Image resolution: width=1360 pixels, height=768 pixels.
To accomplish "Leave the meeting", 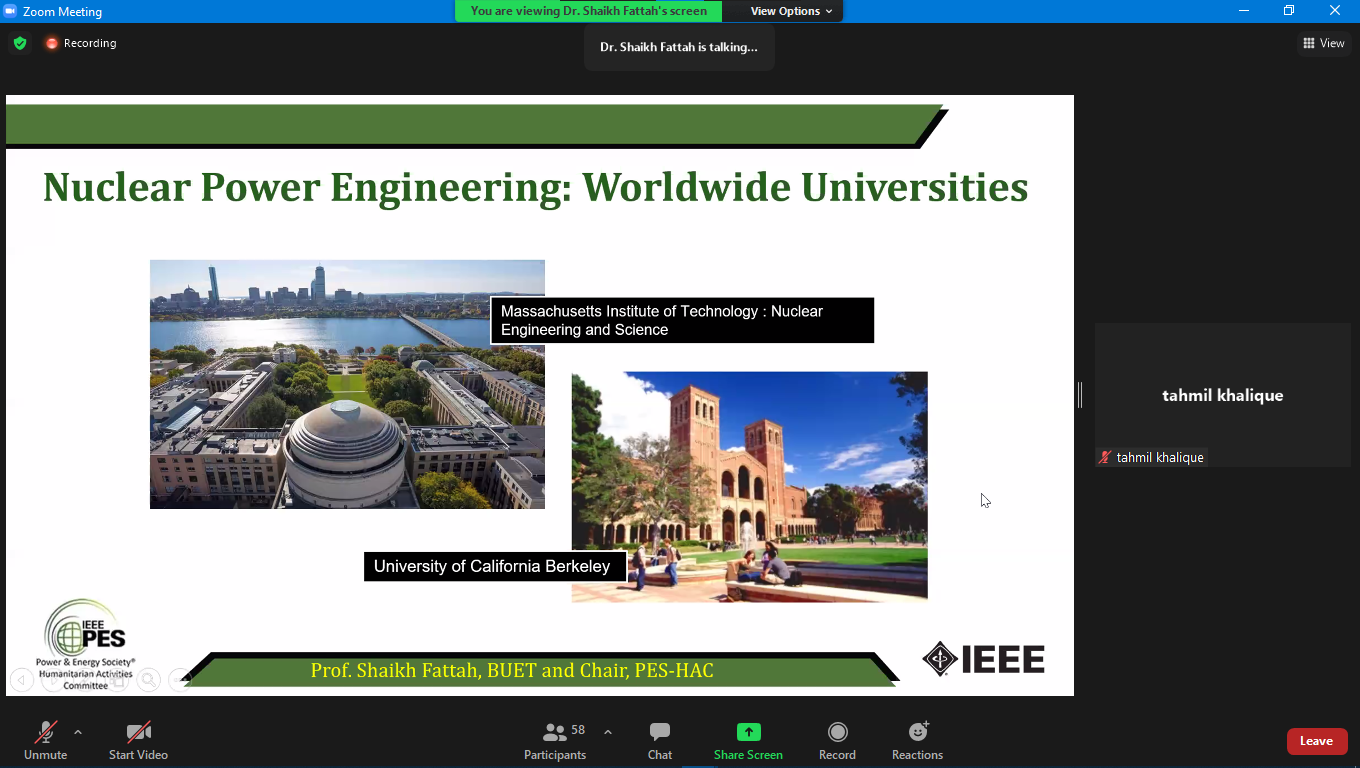I will tap(1316, 741).
